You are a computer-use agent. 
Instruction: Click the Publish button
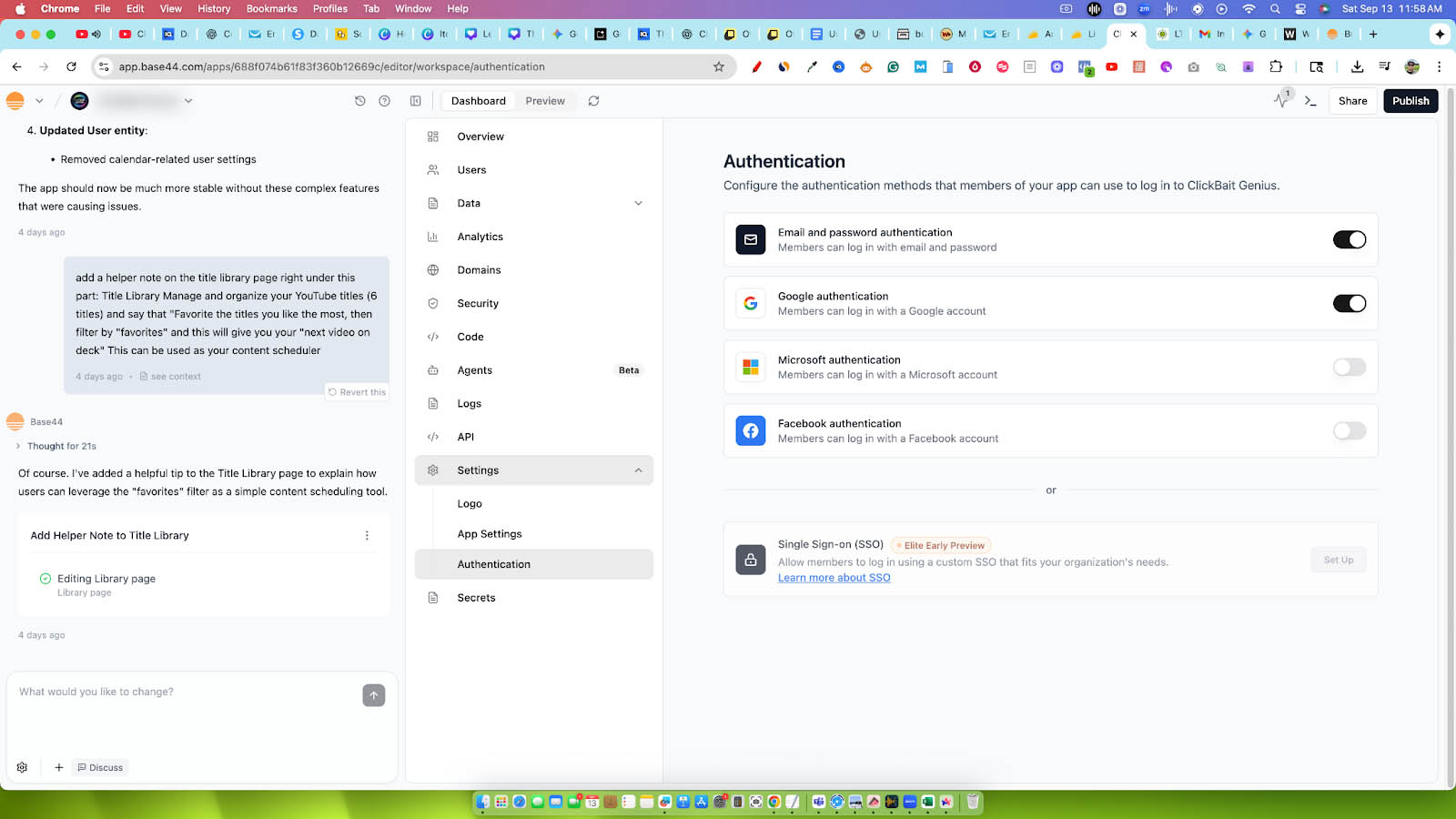pos(1410,100)
